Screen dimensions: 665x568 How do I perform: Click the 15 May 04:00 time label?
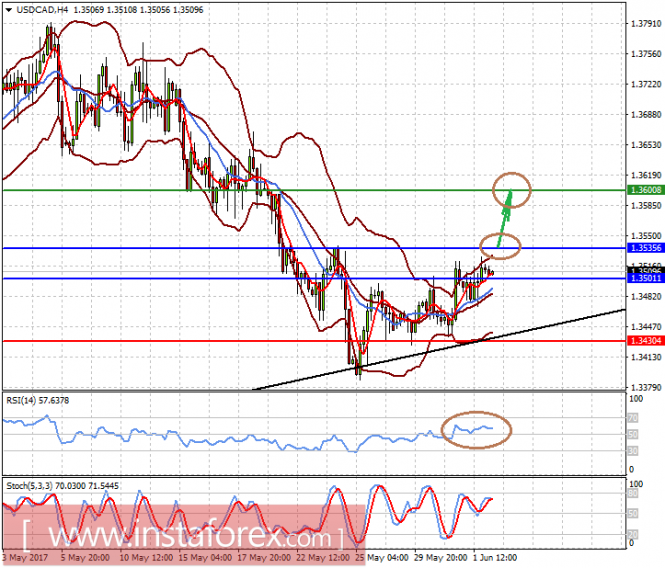(205, 557)
